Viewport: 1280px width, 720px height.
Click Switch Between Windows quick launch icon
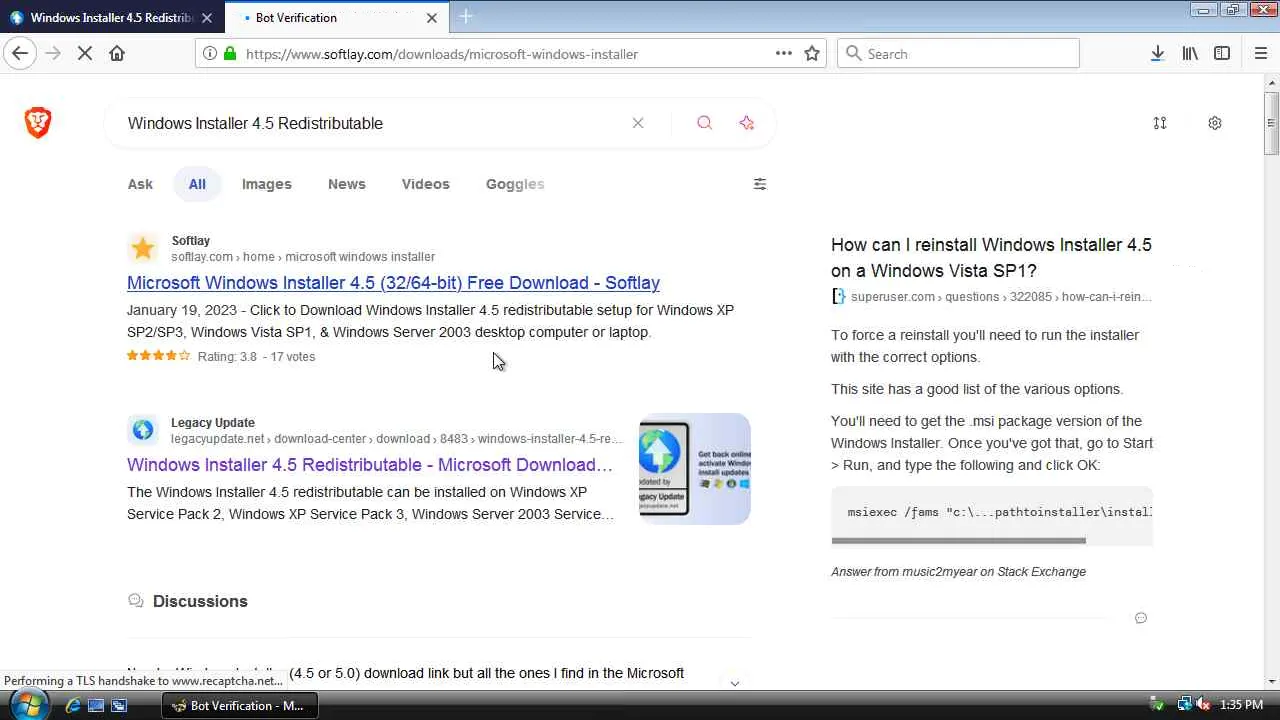pos(119,705)
